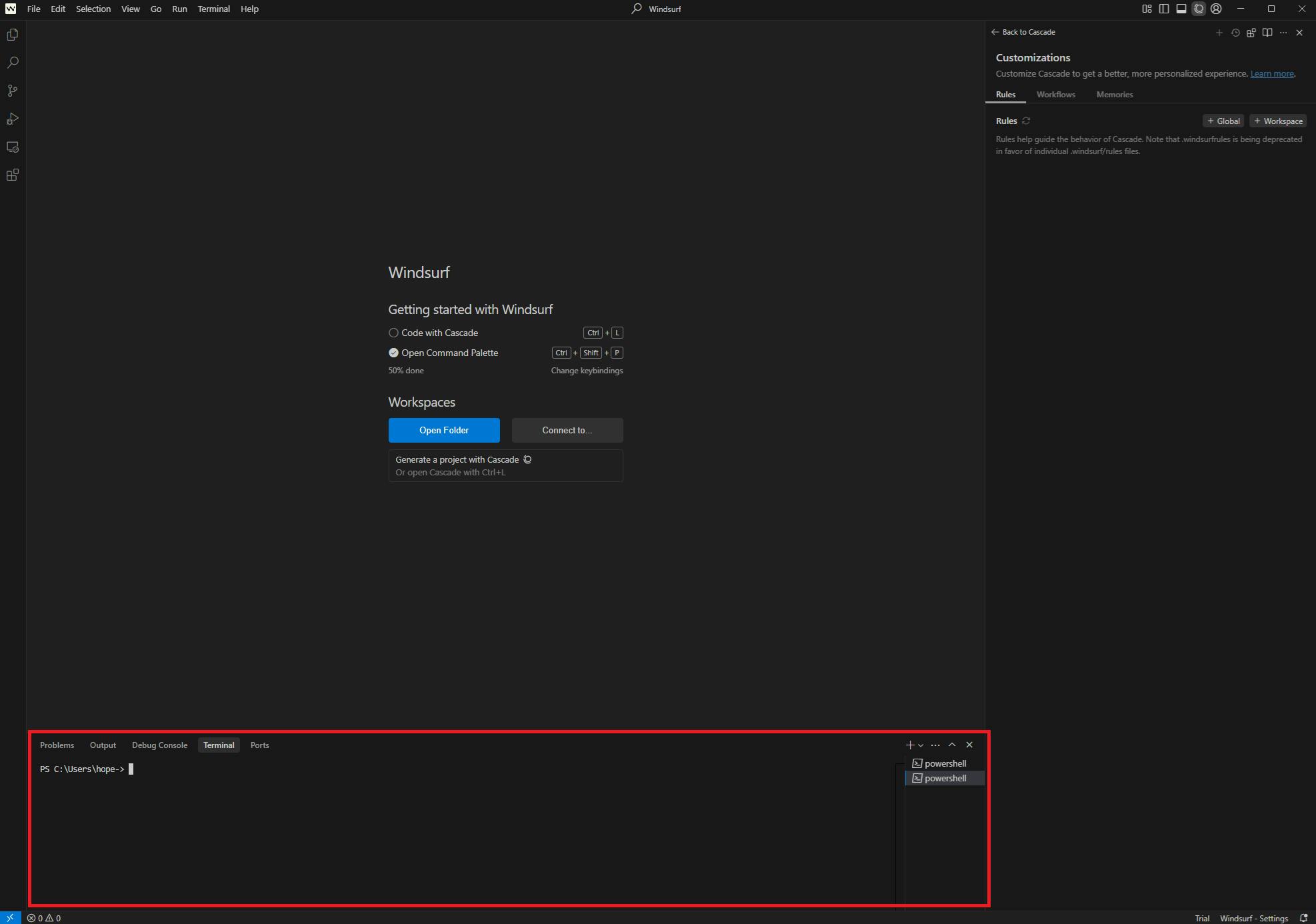Open the Source Control view
This screenshot has height=924, width=1316.
(x=13, y=91)
